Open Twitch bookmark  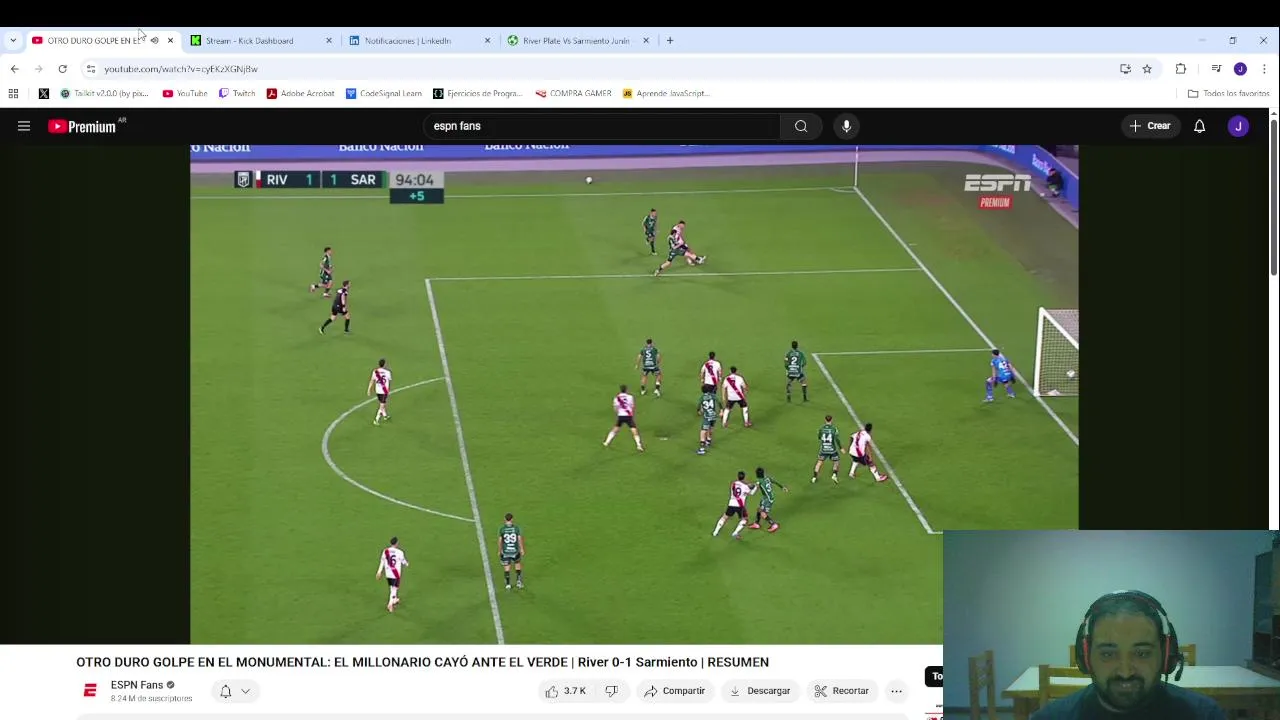[237, 93]
